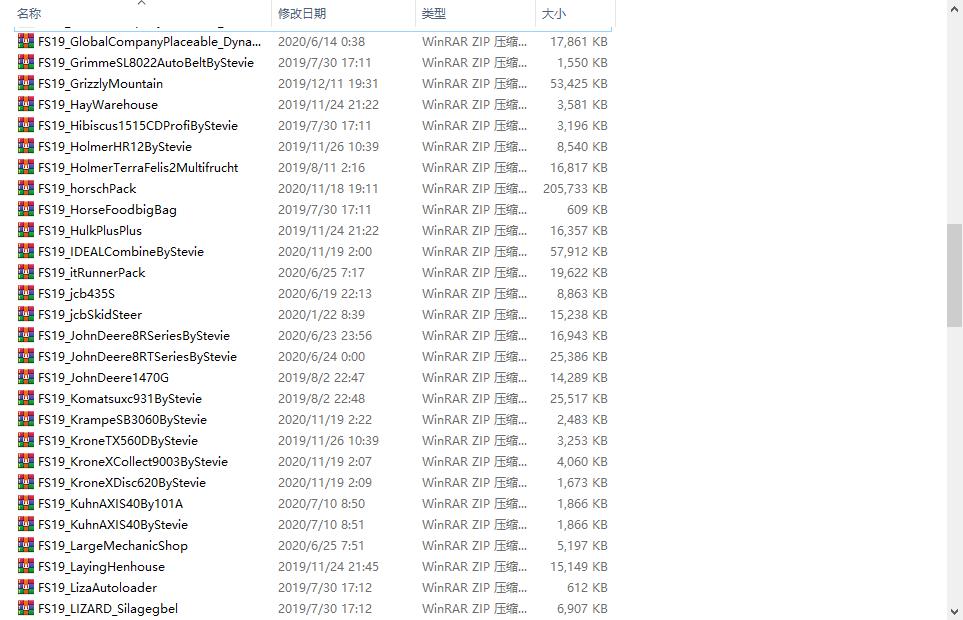Screen dimensions: 963x620
Task: Click the date 2020/1/22 8:39
Action: pos(321,314)
